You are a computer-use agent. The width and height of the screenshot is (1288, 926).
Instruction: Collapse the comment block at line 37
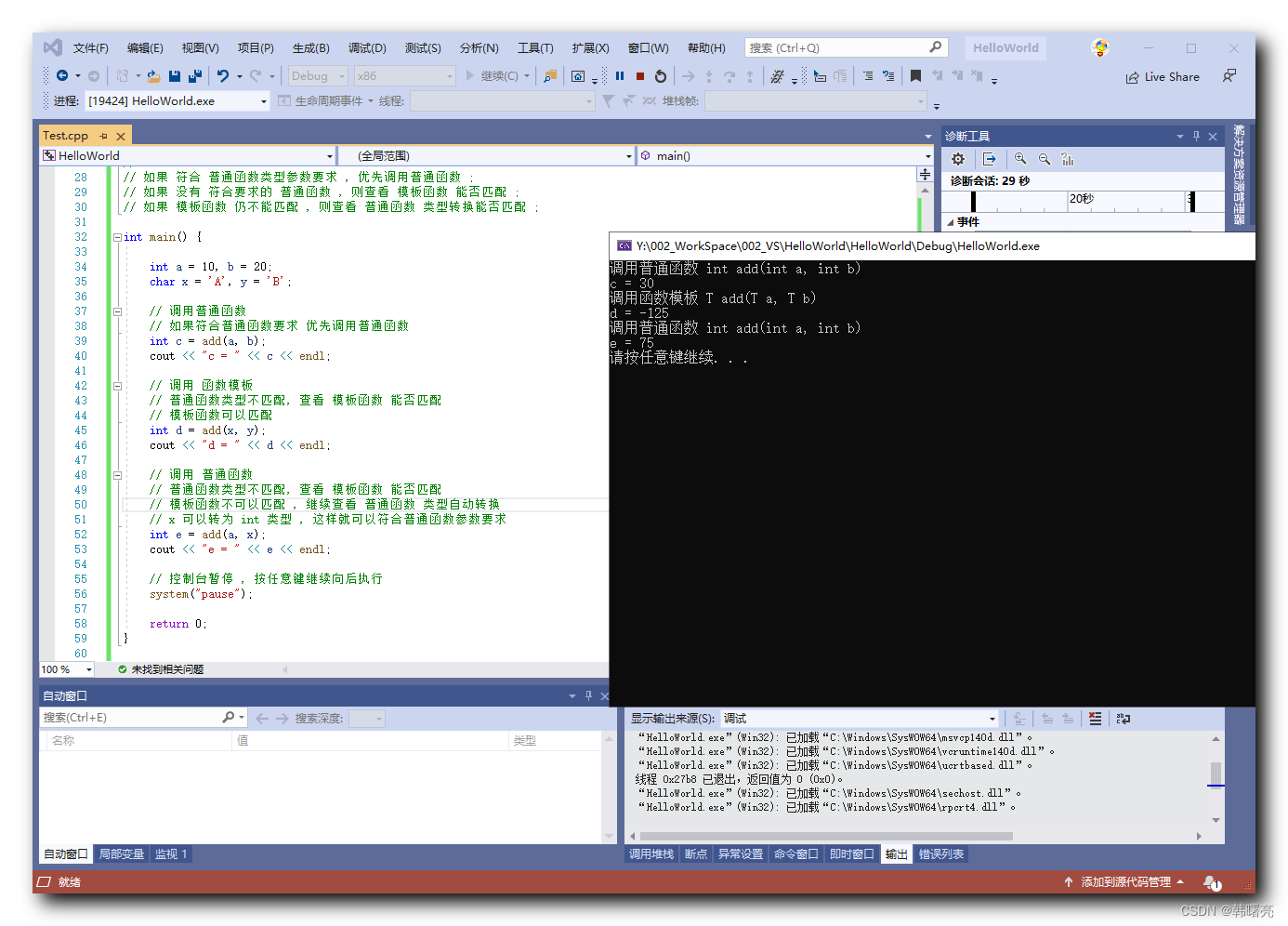point(117,311)
